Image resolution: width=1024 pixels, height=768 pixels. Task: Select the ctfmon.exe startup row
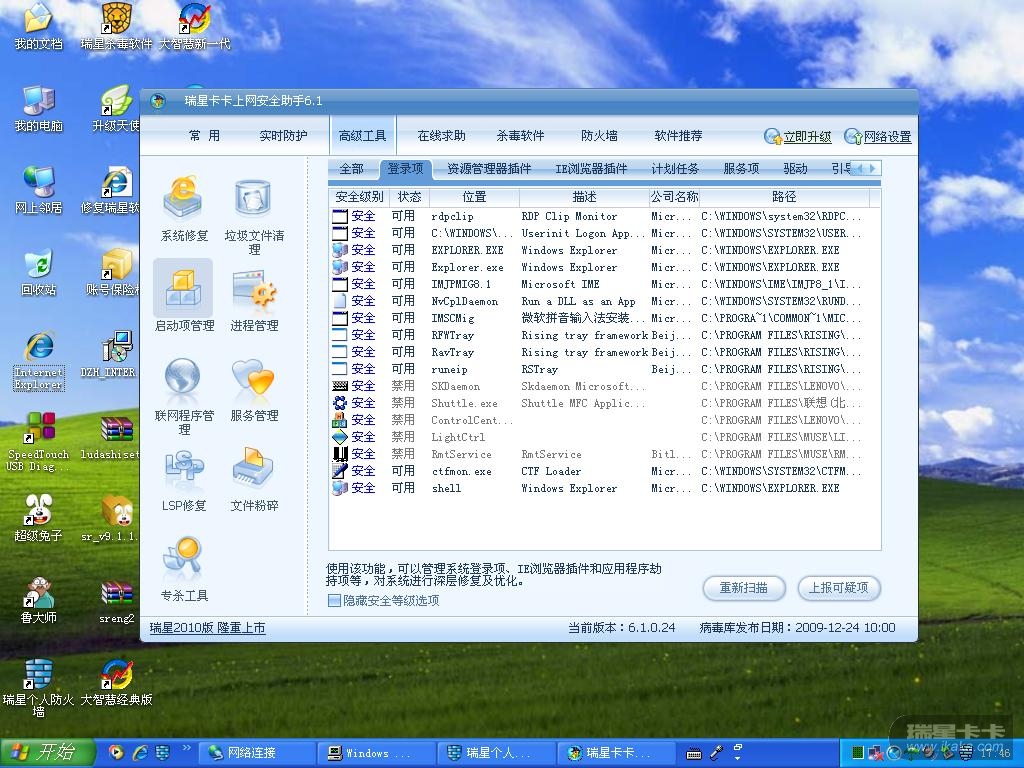[x=604, y=471]
